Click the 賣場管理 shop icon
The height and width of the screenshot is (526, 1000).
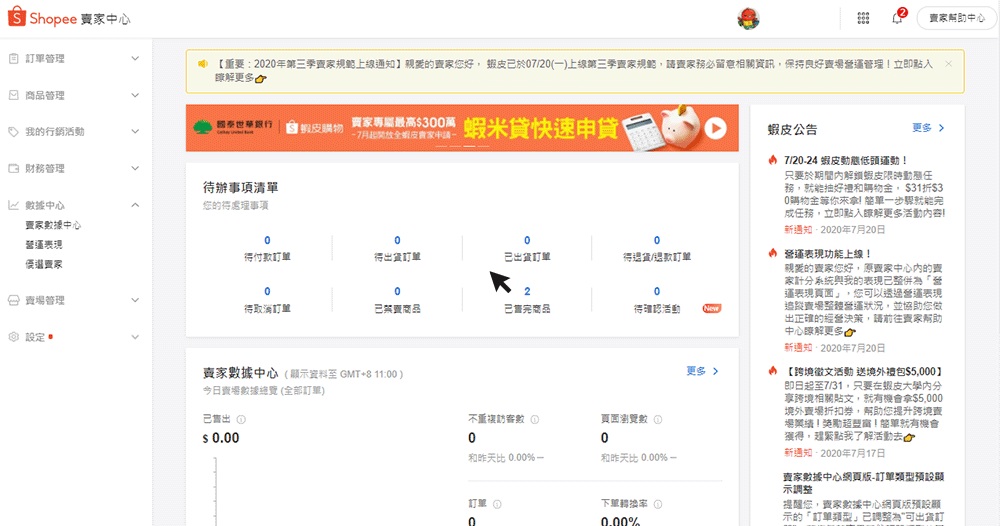13,300
